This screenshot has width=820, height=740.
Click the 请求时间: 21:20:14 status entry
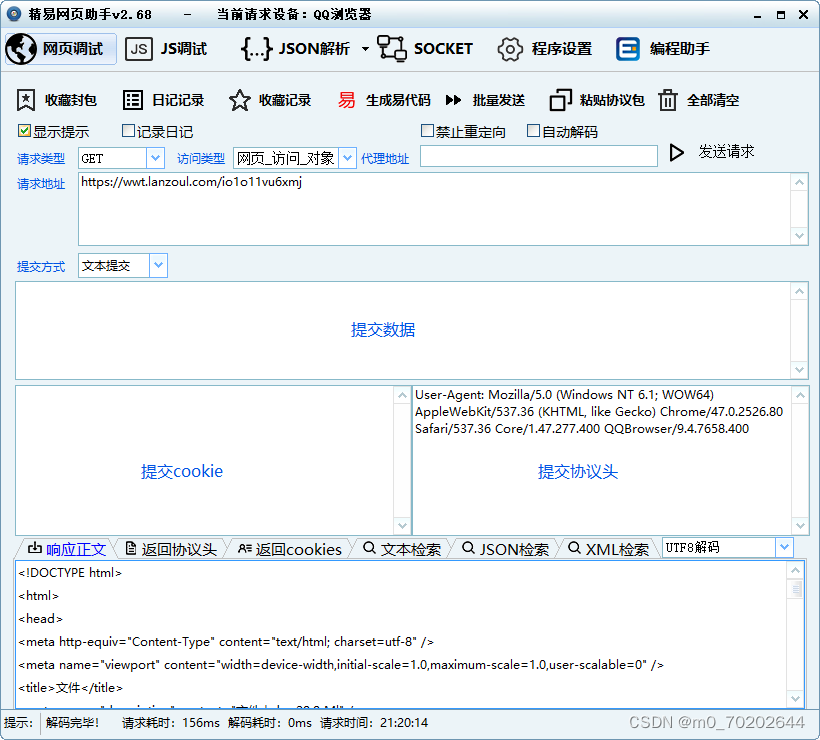point(374,723)
